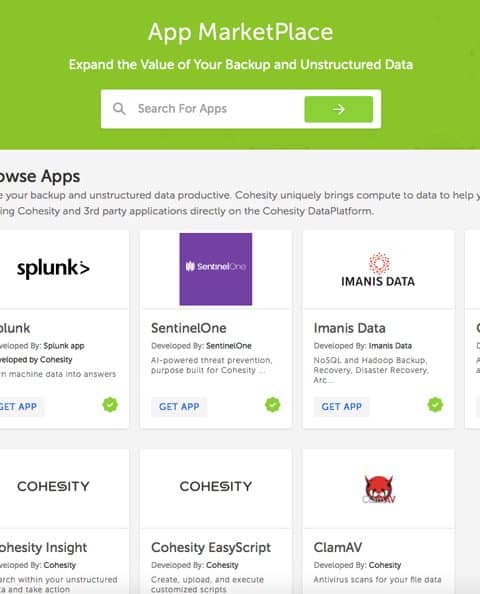Open the Cohesity Insight app title
The image size is (480, 594).
pyautogui.click(x=43, y=547)
